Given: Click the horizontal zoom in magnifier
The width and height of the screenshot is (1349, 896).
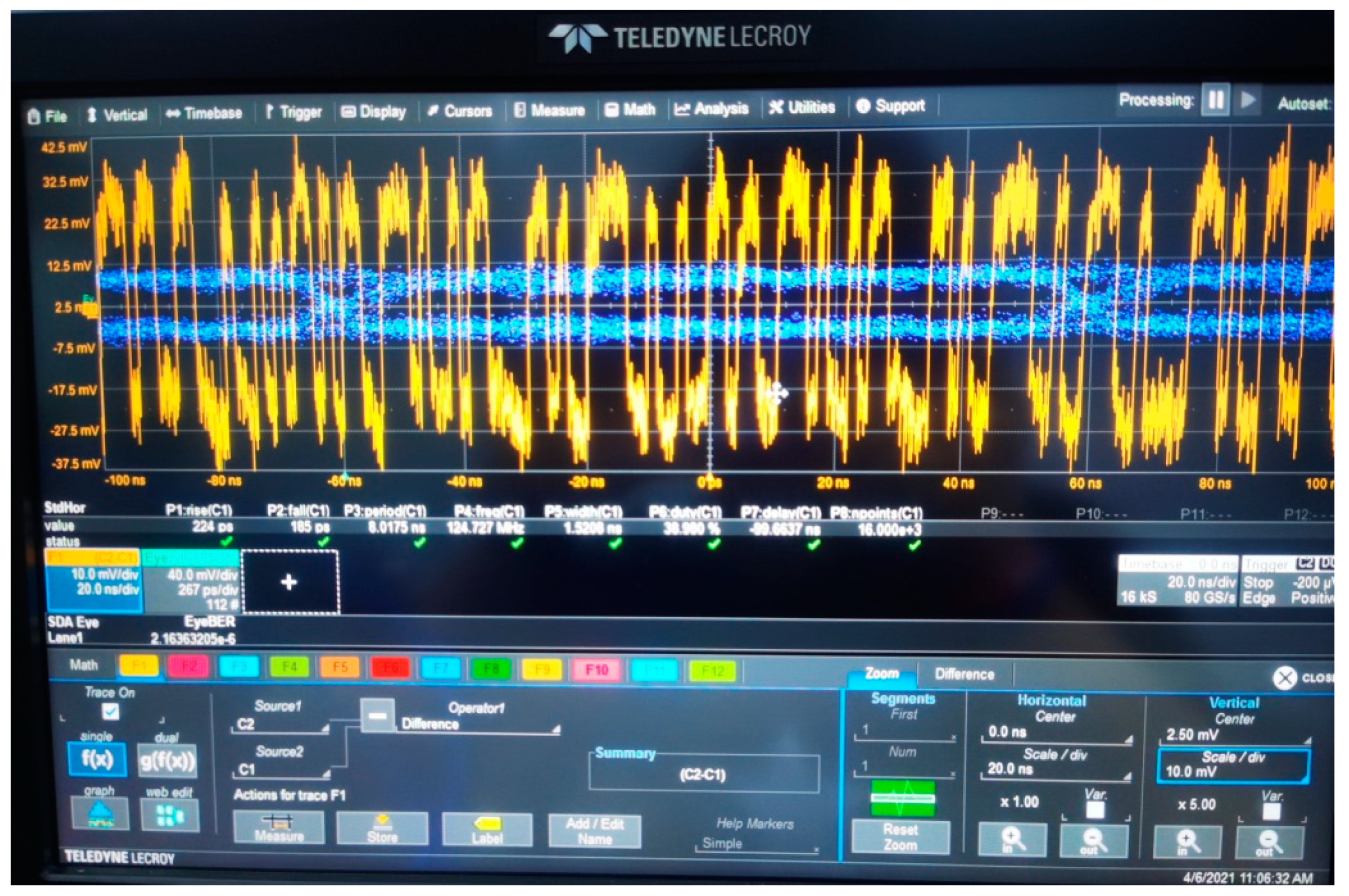Looking at the screenshot, I should tap(1012, 840).
